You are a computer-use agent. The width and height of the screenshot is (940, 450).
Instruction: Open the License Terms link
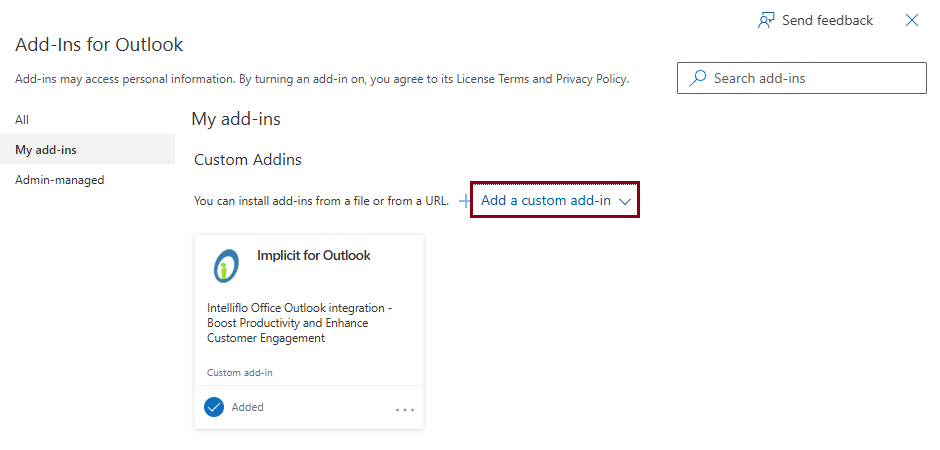point(492,79)
